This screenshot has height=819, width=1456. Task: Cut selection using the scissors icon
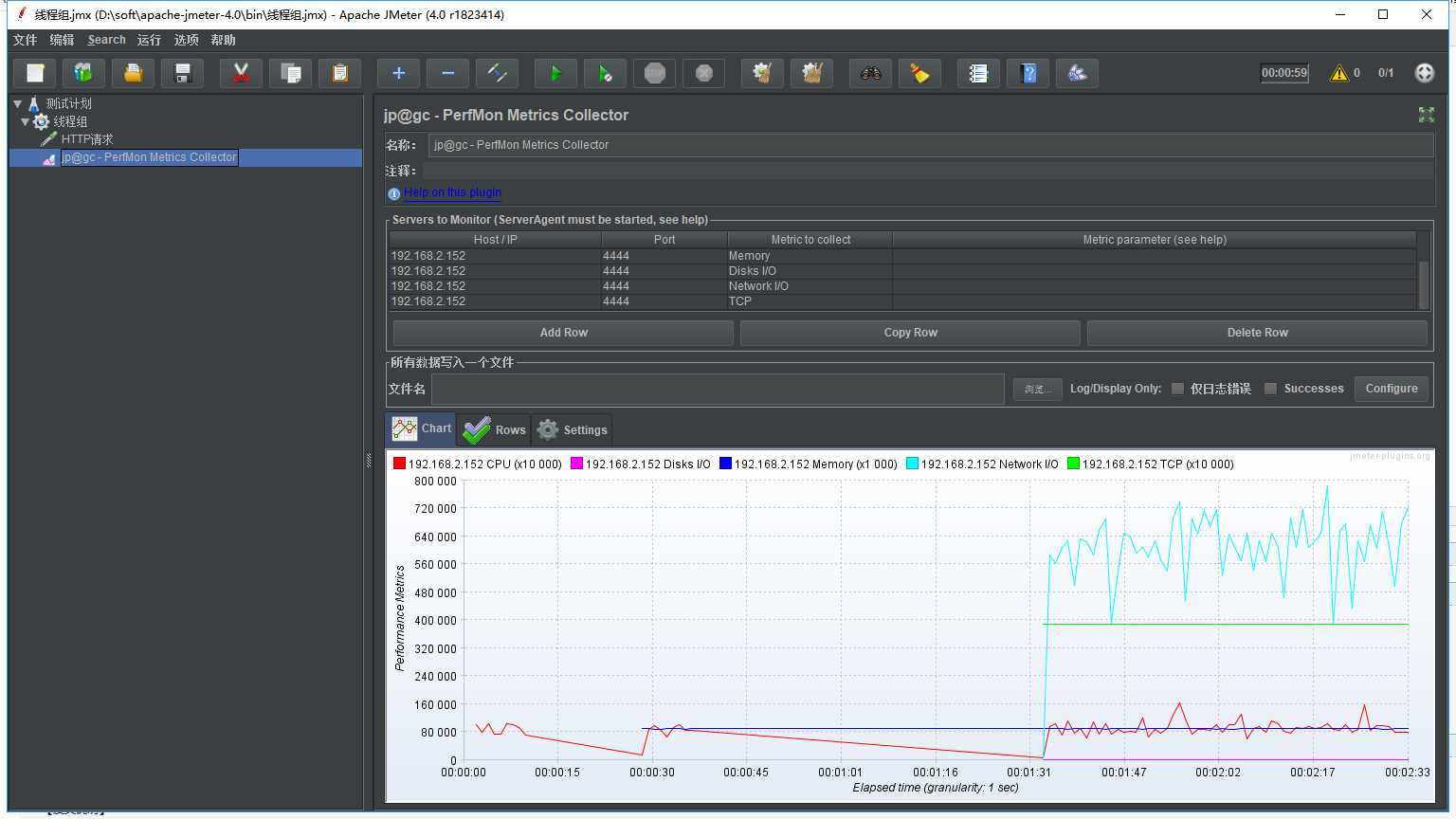point(241,73)
